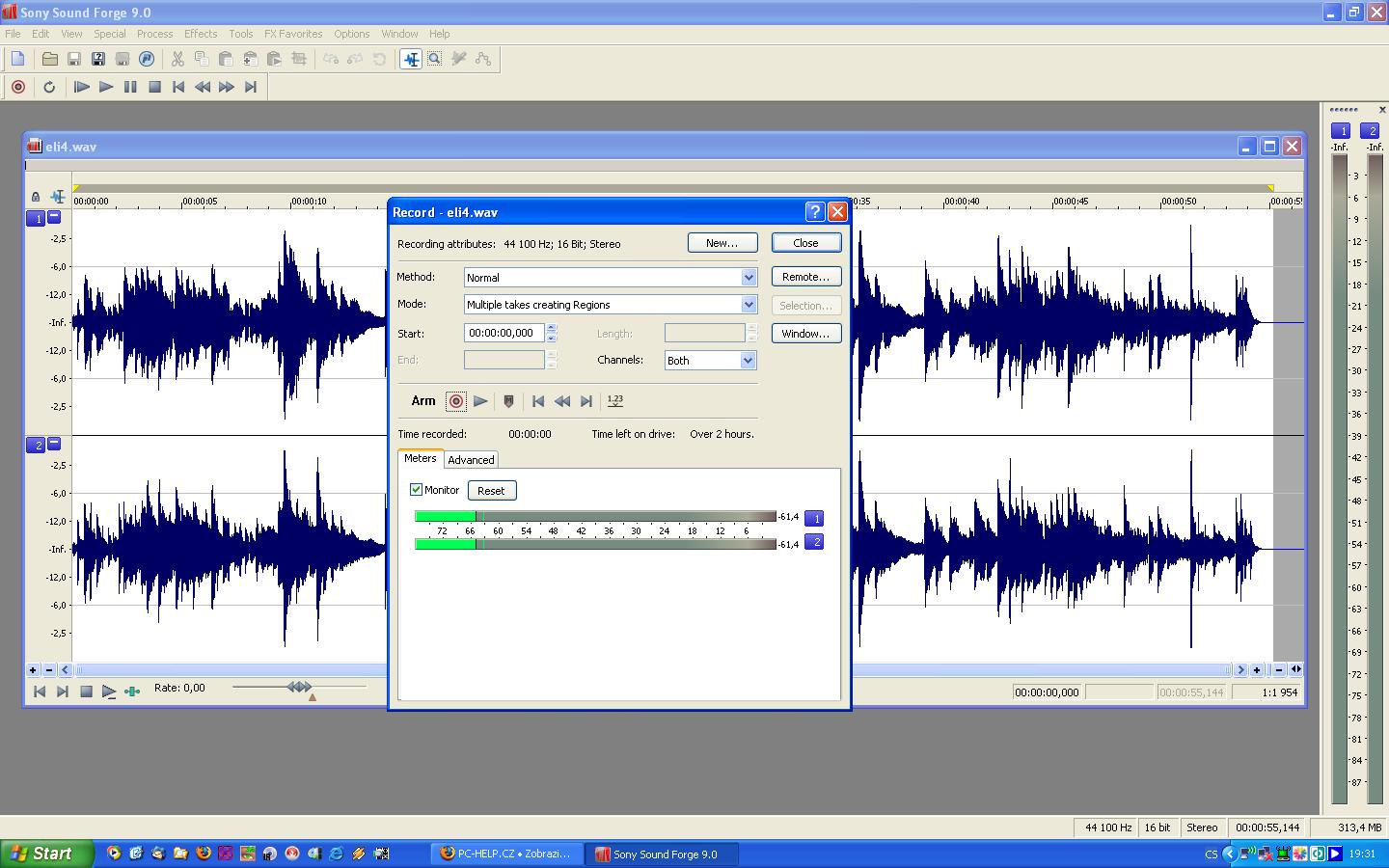Open the Effects menu
This screenshot has height=868, width=1389.
201,34
